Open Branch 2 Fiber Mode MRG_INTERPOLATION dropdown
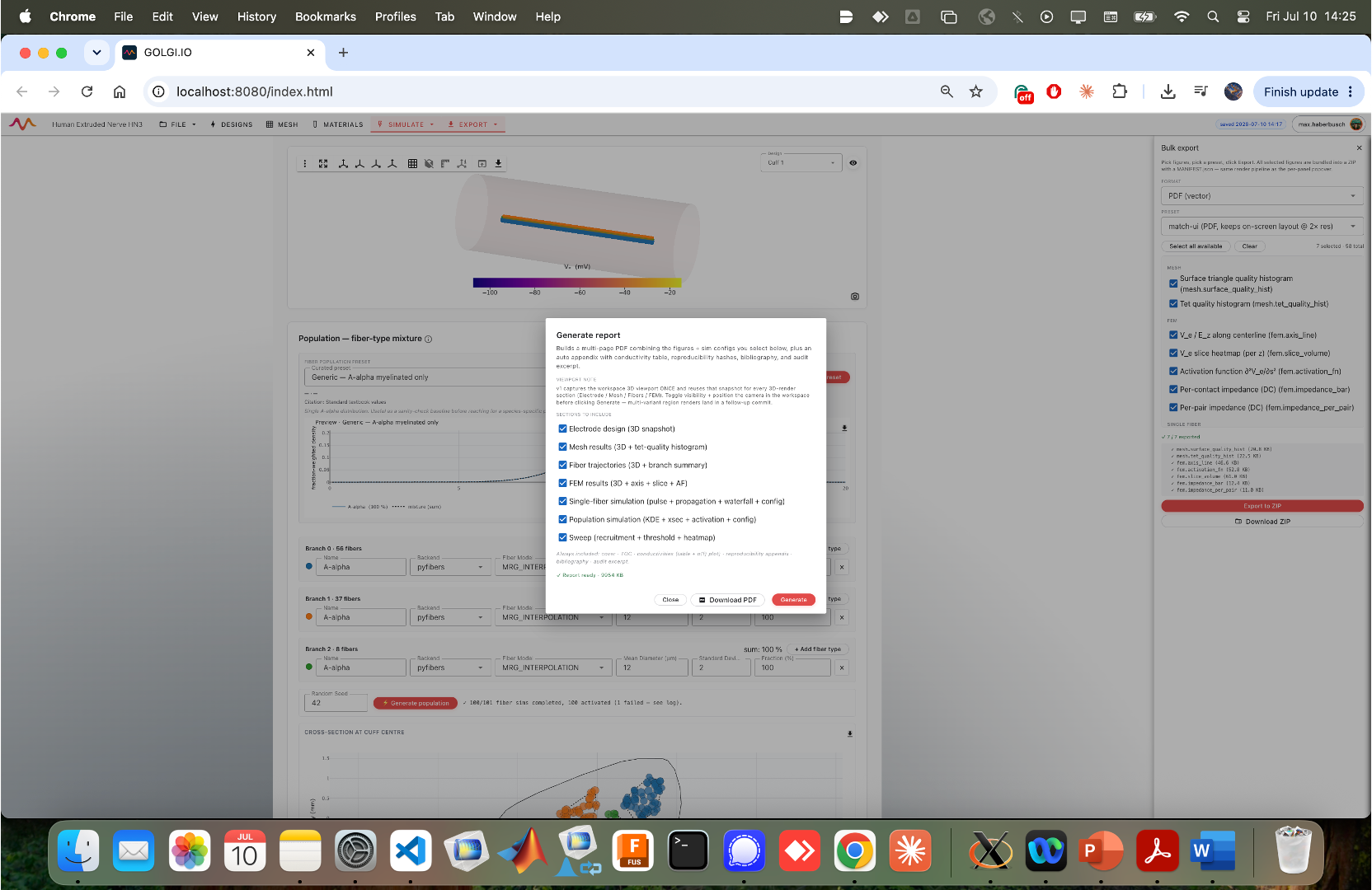 [554, 667]
